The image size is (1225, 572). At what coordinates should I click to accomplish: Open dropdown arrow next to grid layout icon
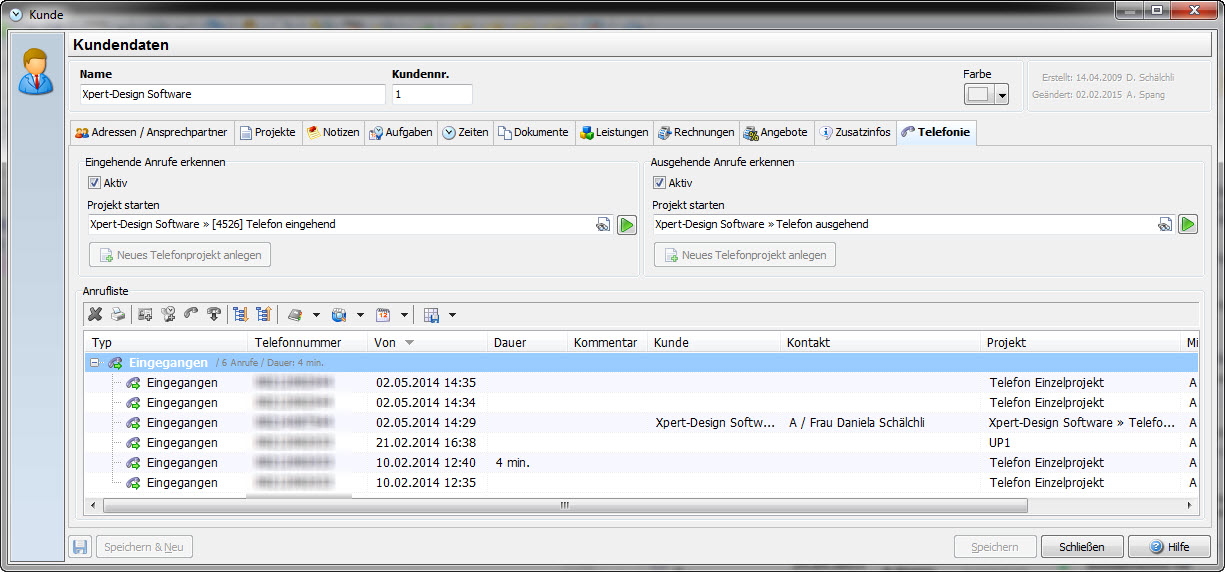click(x=452, y=315)
